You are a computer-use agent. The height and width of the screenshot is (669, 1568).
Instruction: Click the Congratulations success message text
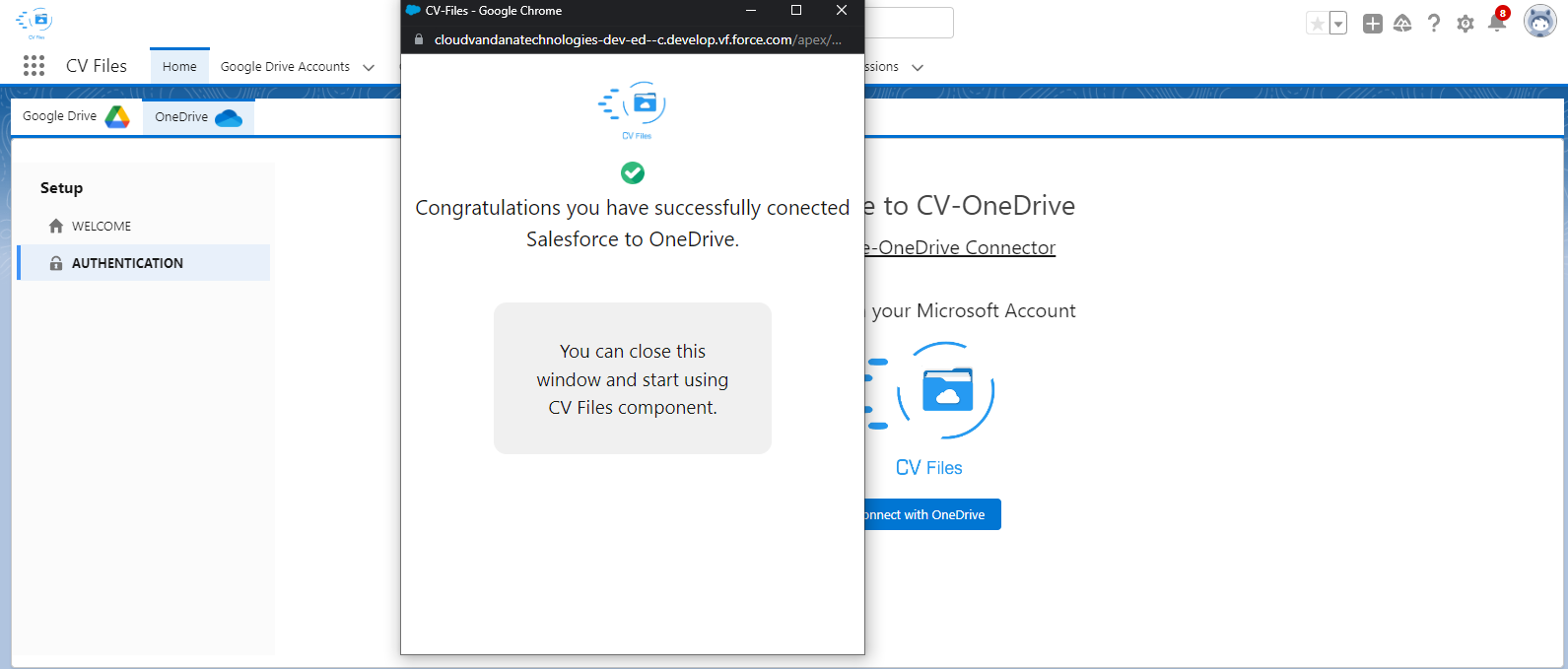[633, 223]
